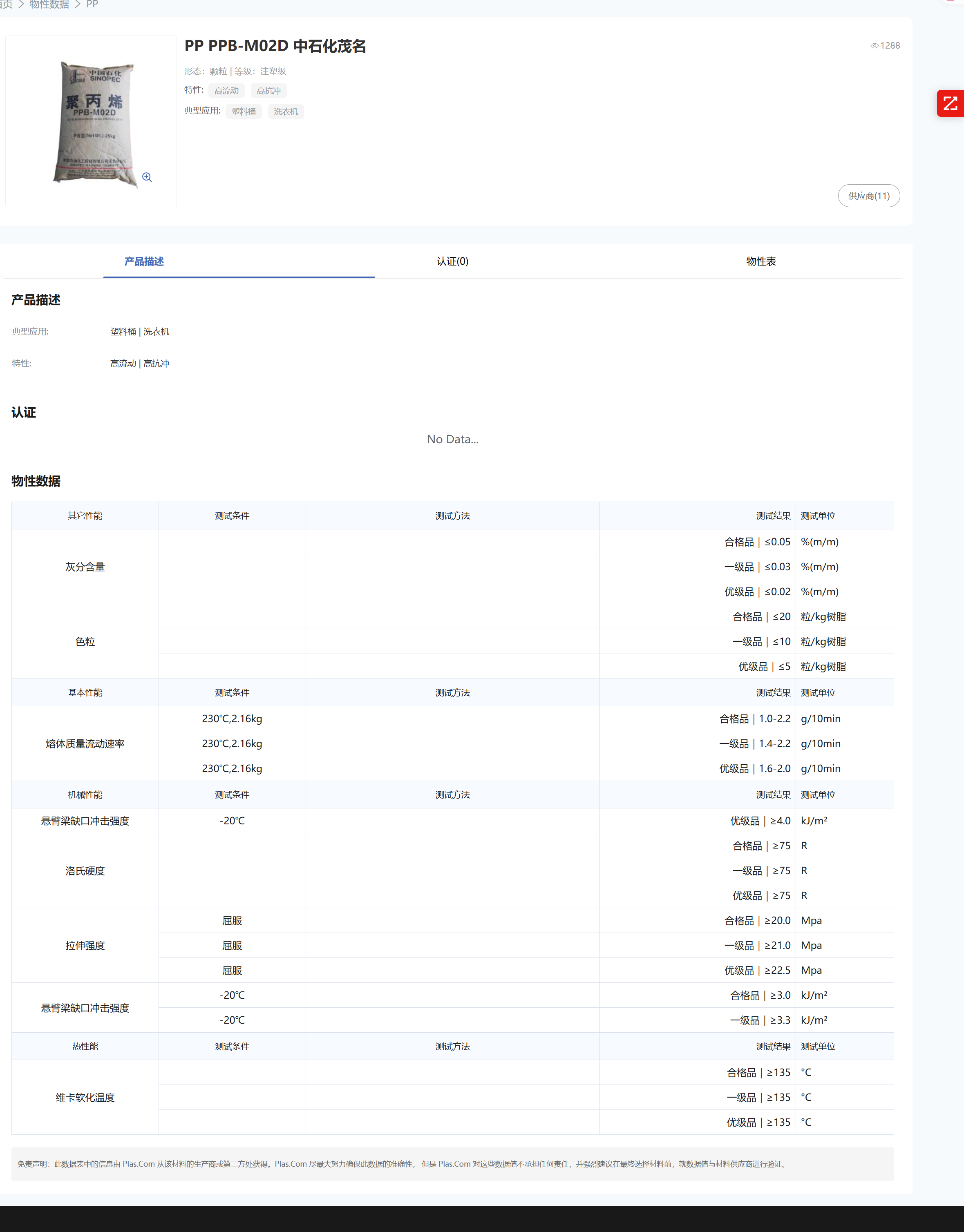The width and height of the screenshot is (964, 1232).
Task: Click the magnifier zoom icon on product image
Action: 147,177
